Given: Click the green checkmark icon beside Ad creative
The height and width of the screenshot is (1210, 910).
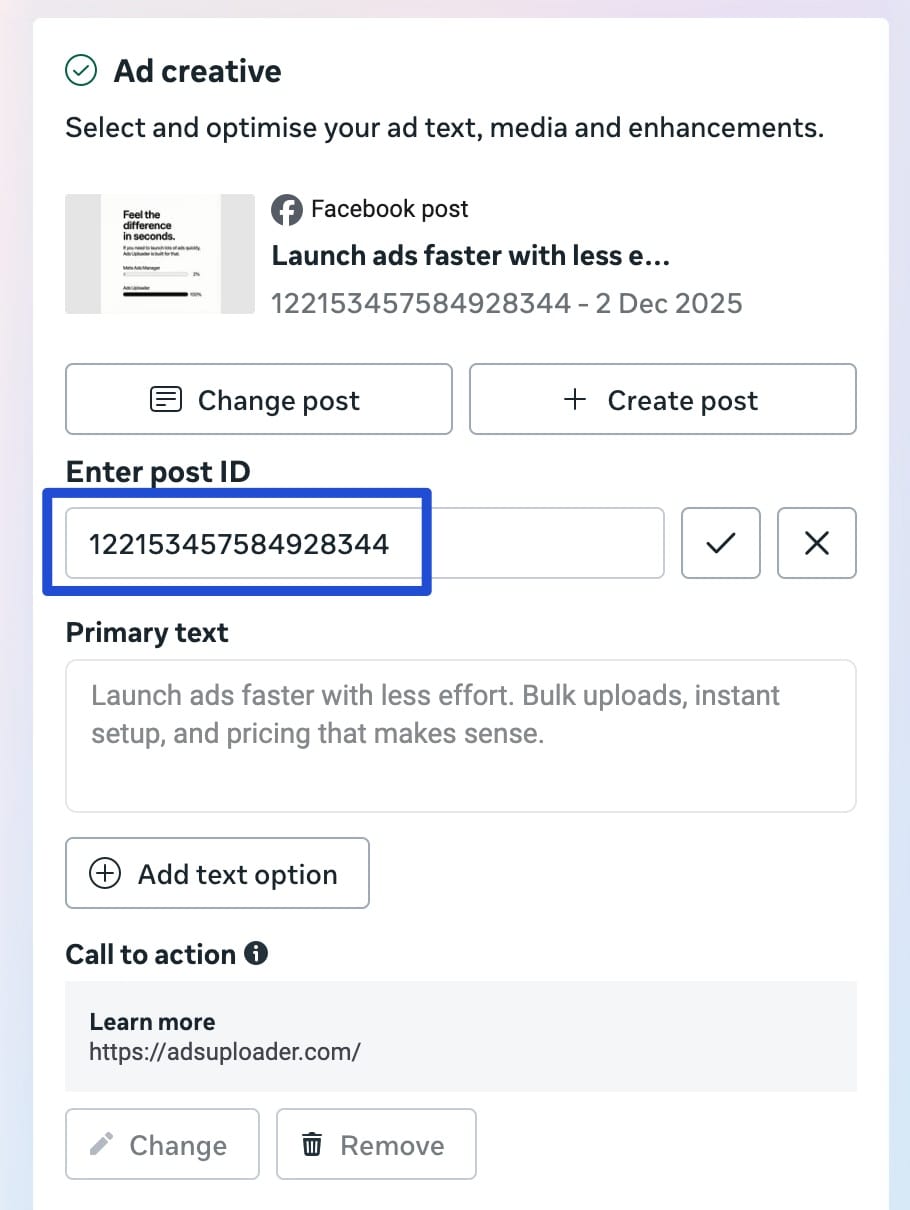Looking at the screenshot, I should [x=80, y=71].
